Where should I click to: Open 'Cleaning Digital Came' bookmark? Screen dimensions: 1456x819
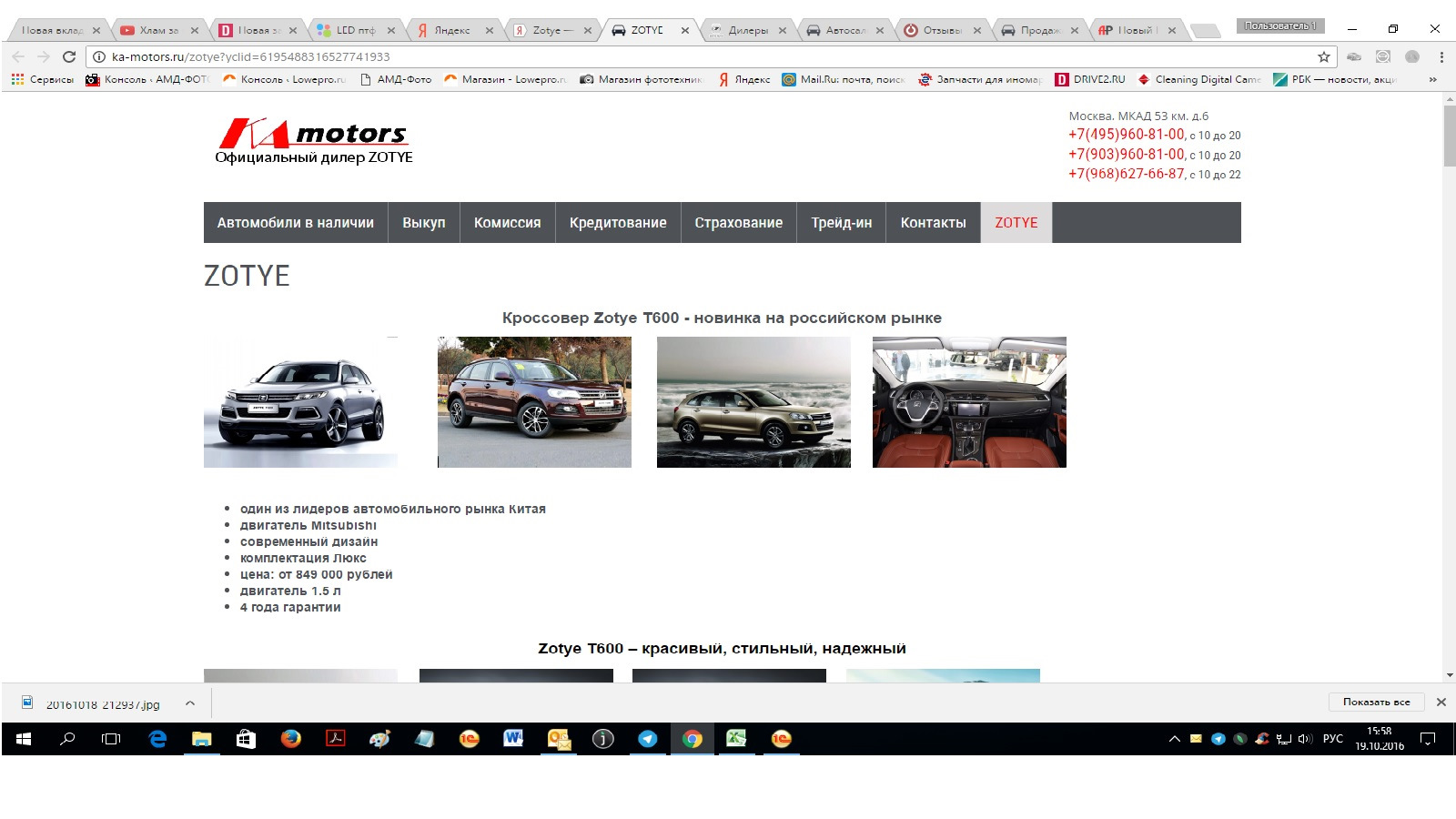pyautogui.click(x=1199, y=79)
